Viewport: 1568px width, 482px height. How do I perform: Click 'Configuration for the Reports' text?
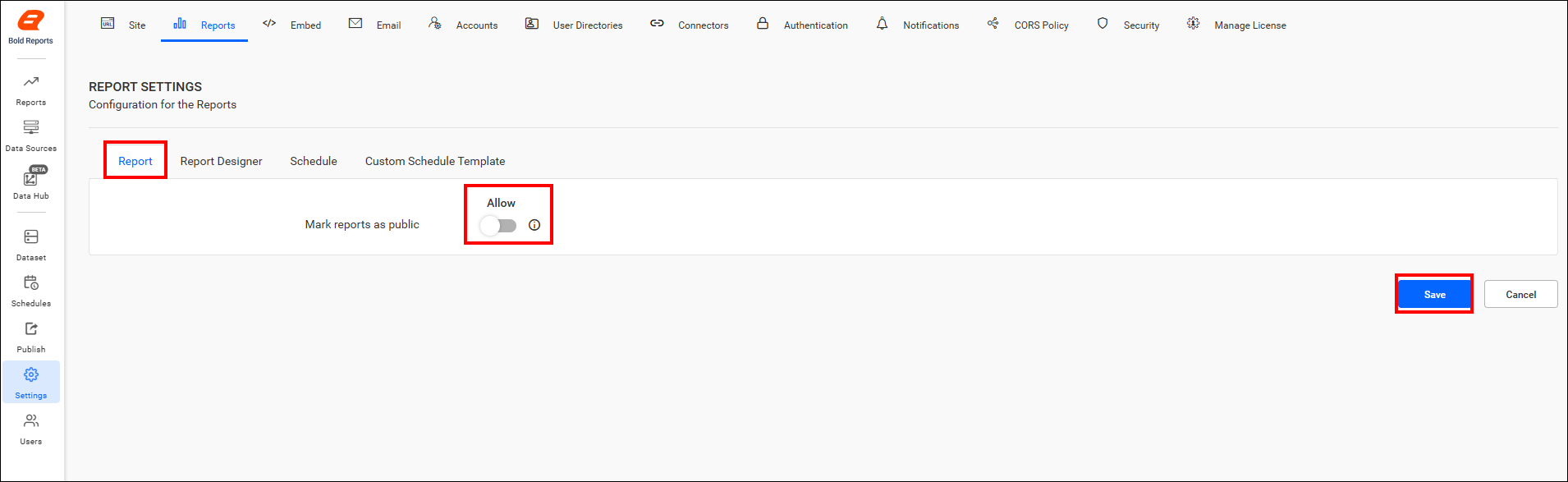click(163, 104)
